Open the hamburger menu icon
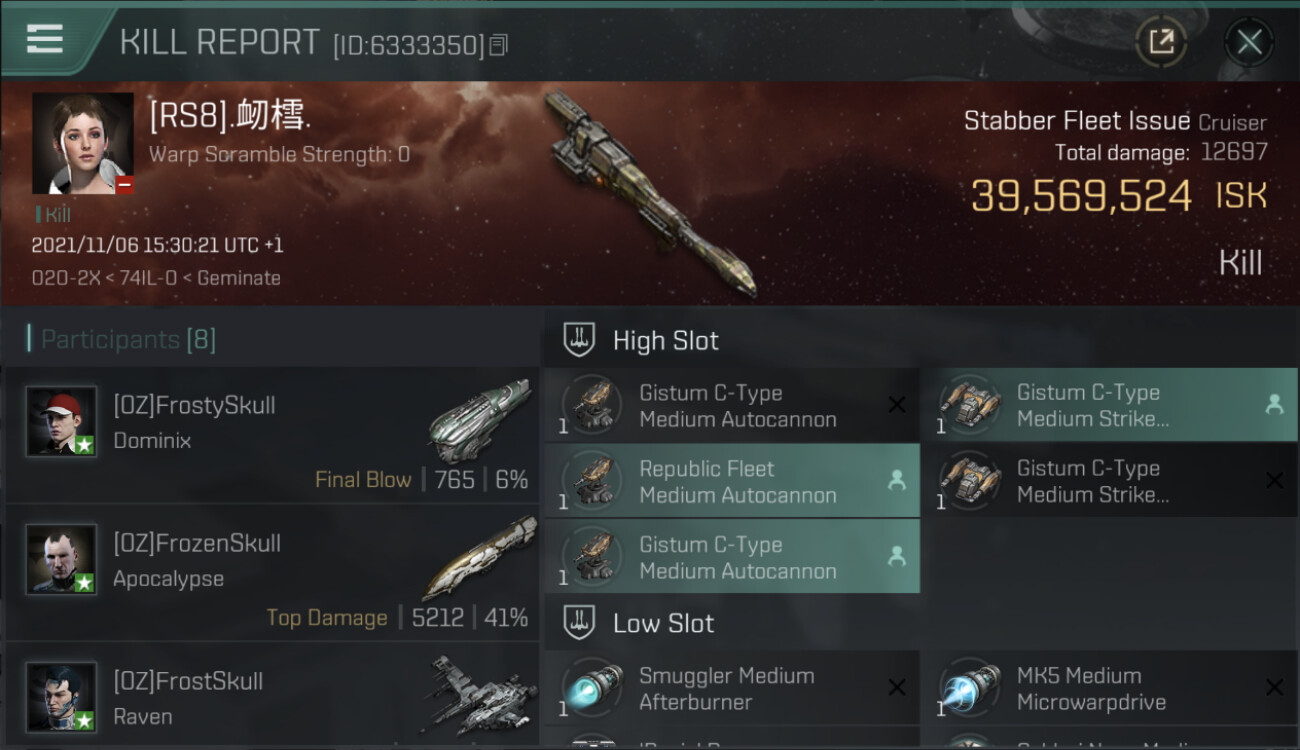 tap(44, 40)
